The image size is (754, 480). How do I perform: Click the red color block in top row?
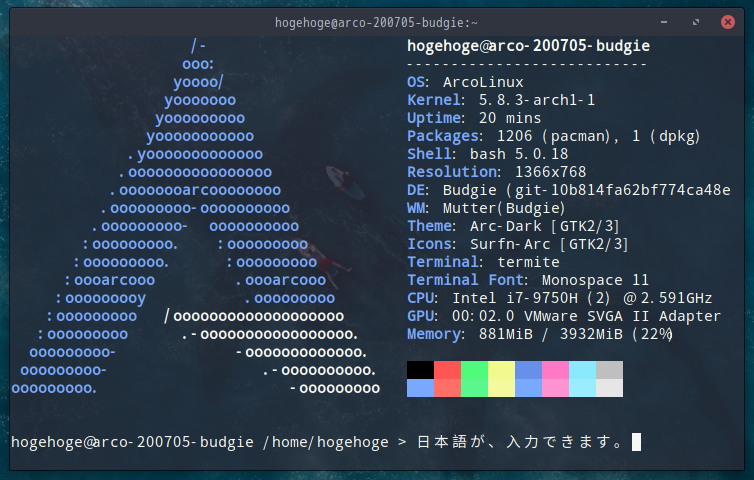point(447,370)
